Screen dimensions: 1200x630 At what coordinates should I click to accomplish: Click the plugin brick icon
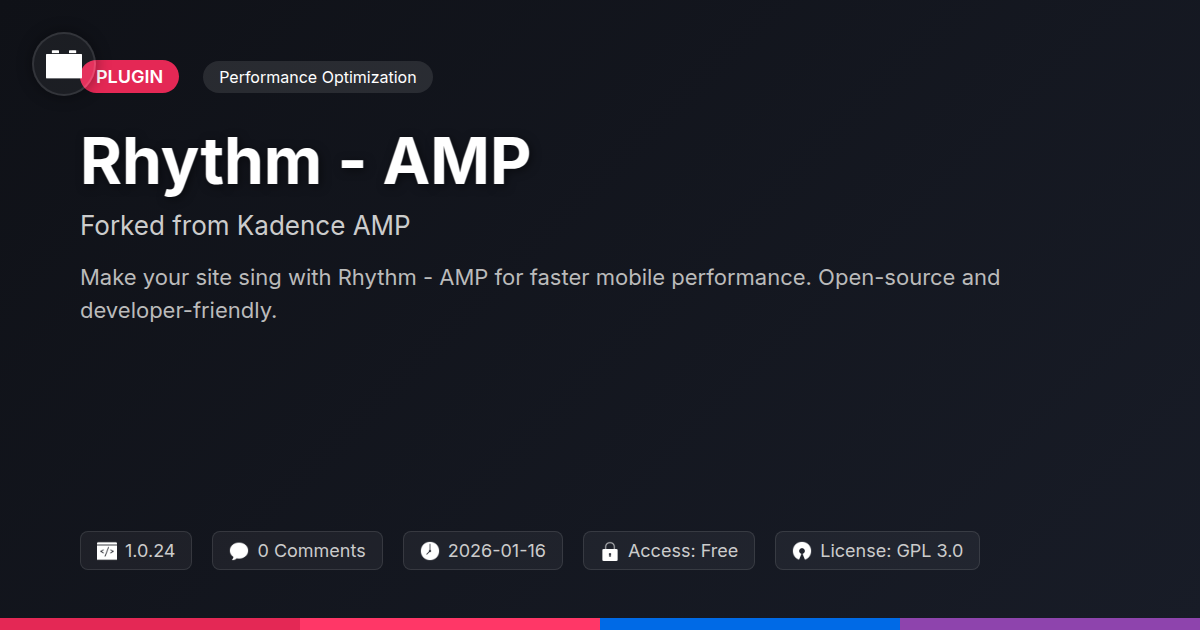pos(64,65)
